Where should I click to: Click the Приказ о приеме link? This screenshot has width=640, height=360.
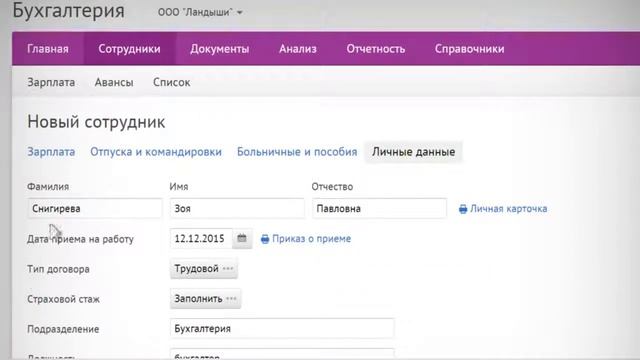coord(311,239)
